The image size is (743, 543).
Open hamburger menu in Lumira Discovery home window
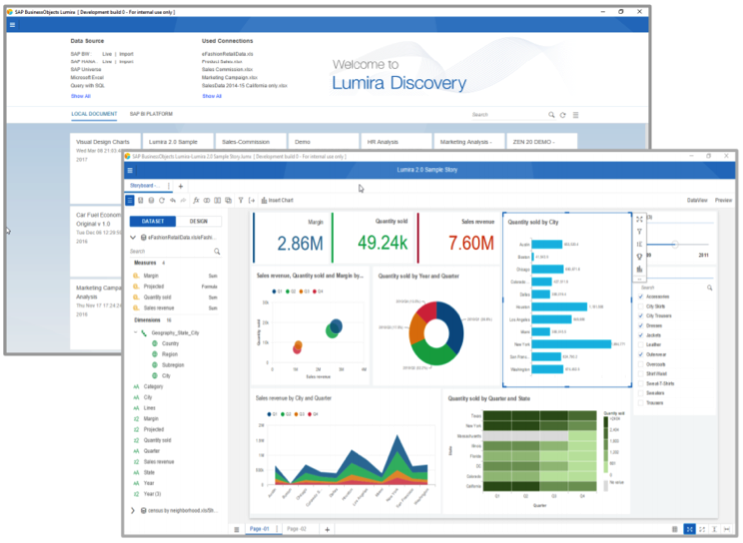[x=12, y=25]
